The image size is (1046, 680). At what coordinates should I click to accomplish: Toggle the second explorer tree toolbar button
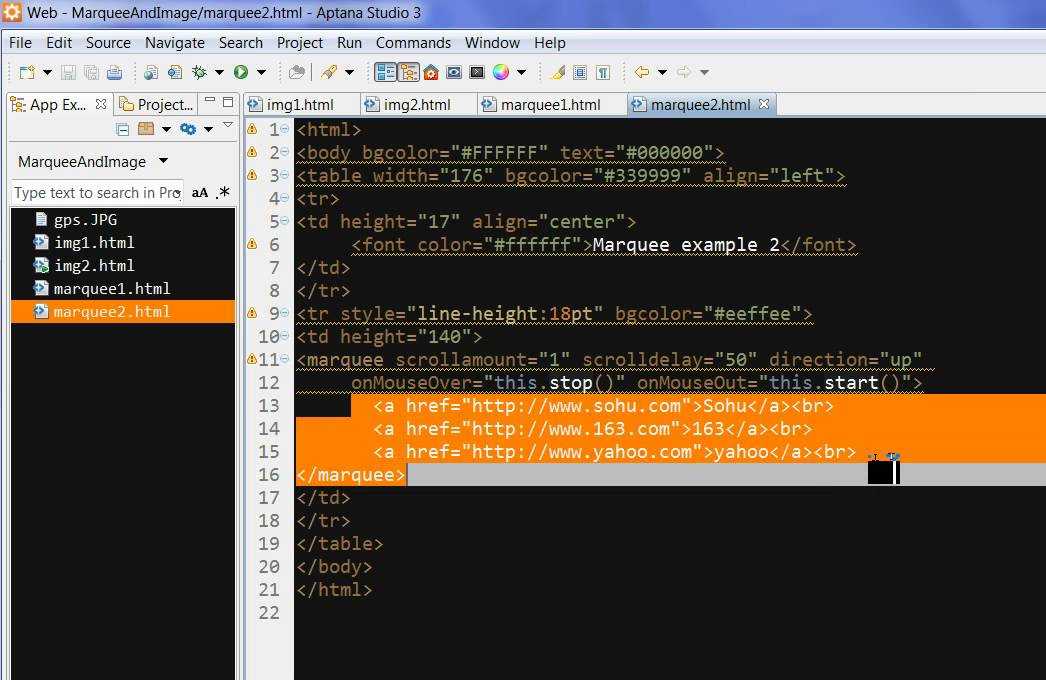[408, 72]
